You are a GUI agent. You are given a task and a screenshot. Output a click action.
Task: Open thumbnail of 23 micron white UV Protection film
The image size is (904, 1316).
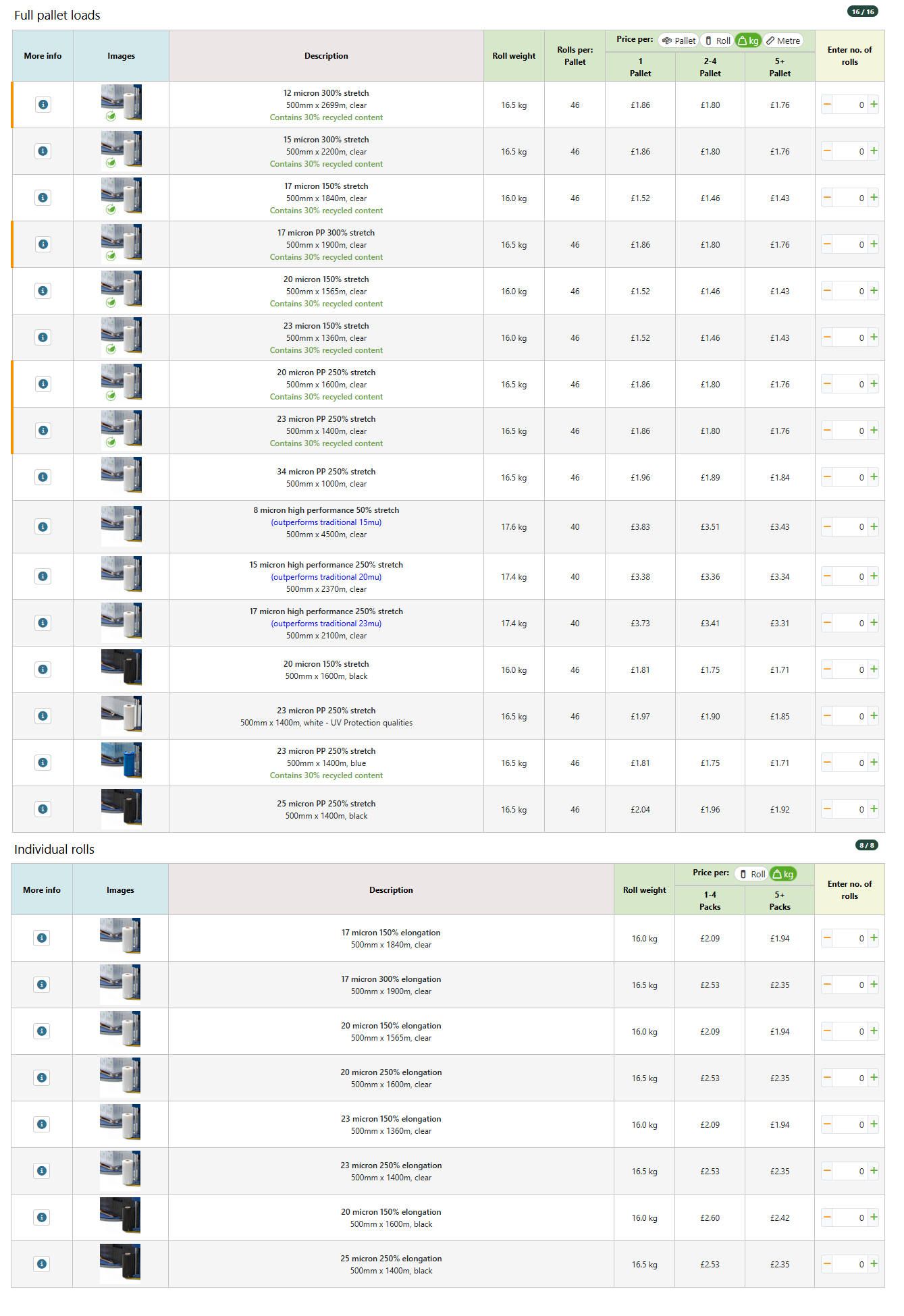pos(122,715)
